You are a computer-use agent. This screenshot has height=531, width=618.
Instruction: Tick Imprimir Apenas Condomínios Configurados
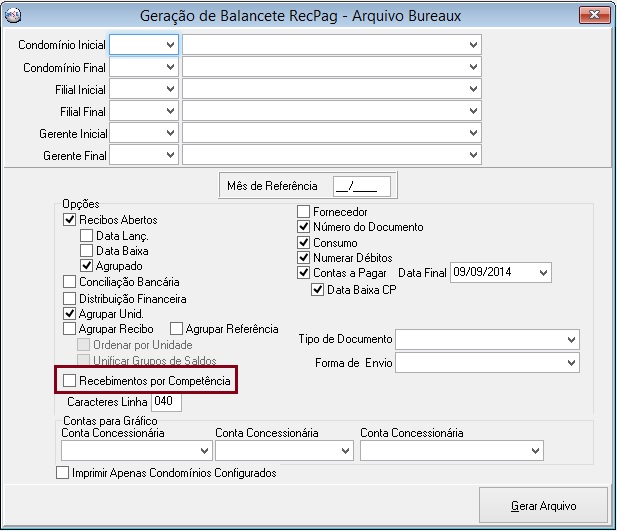click(65, 473)
